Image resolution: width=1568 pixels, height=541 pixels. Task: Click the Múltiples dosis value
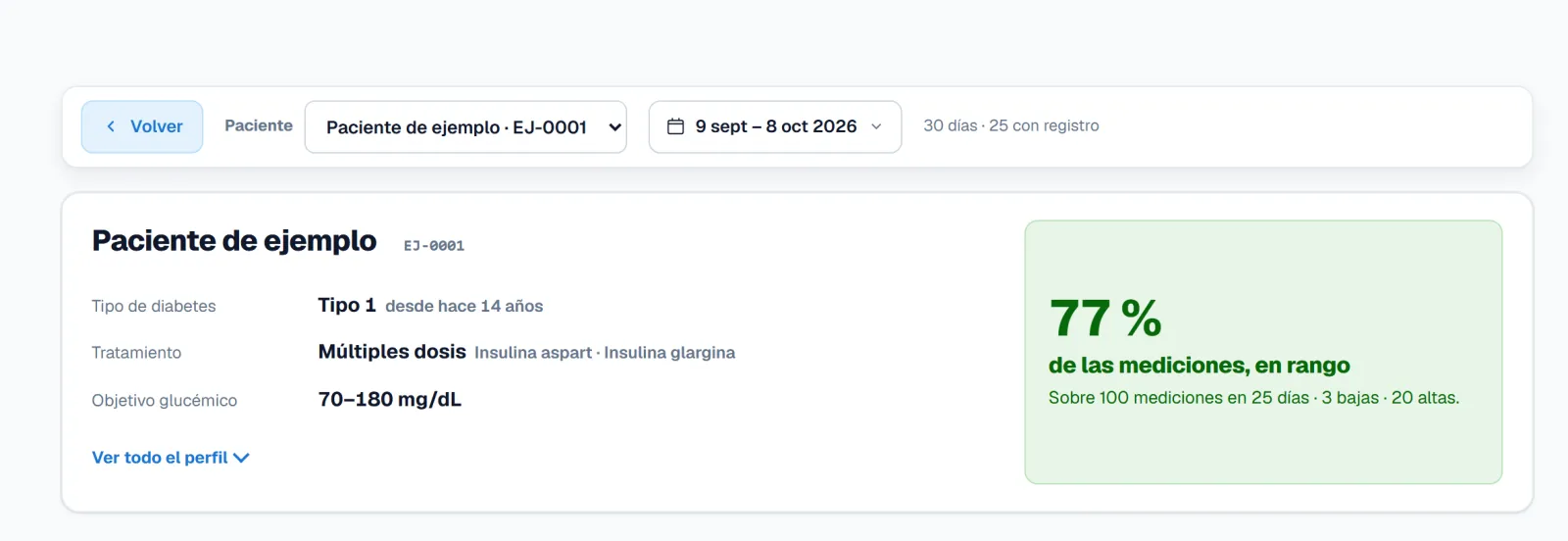[392, 352]
